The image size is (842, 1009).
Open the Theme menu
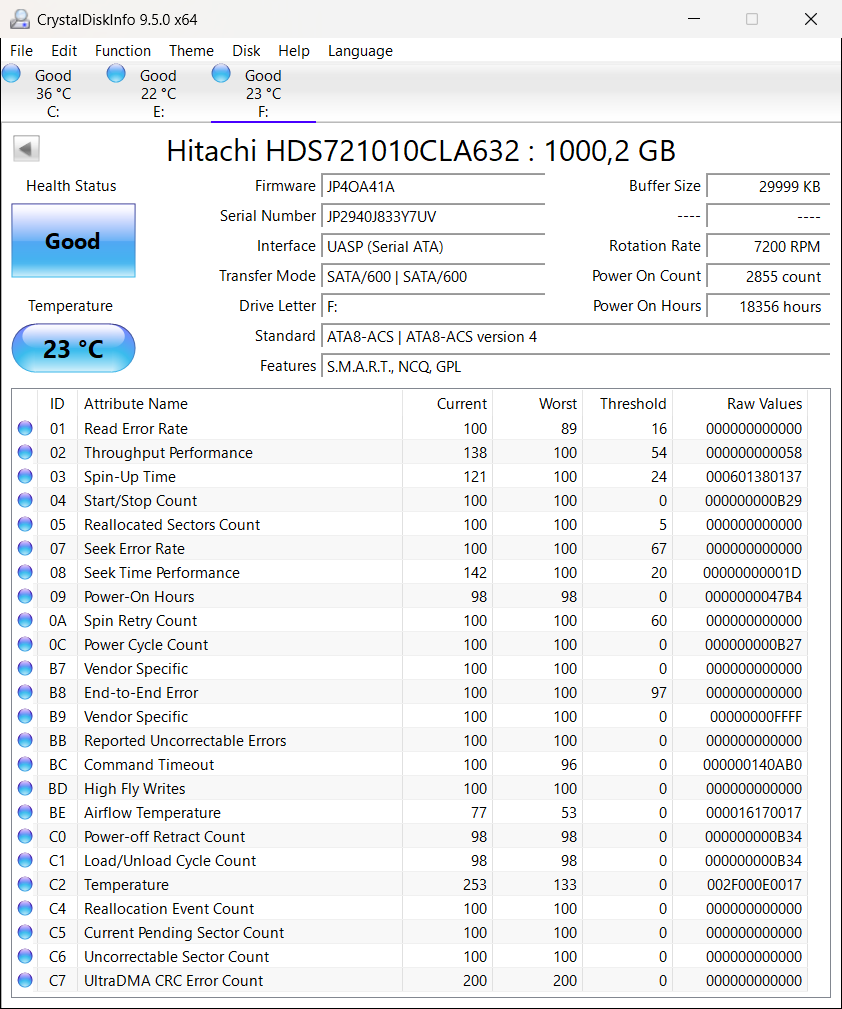(x=191, y=50)
